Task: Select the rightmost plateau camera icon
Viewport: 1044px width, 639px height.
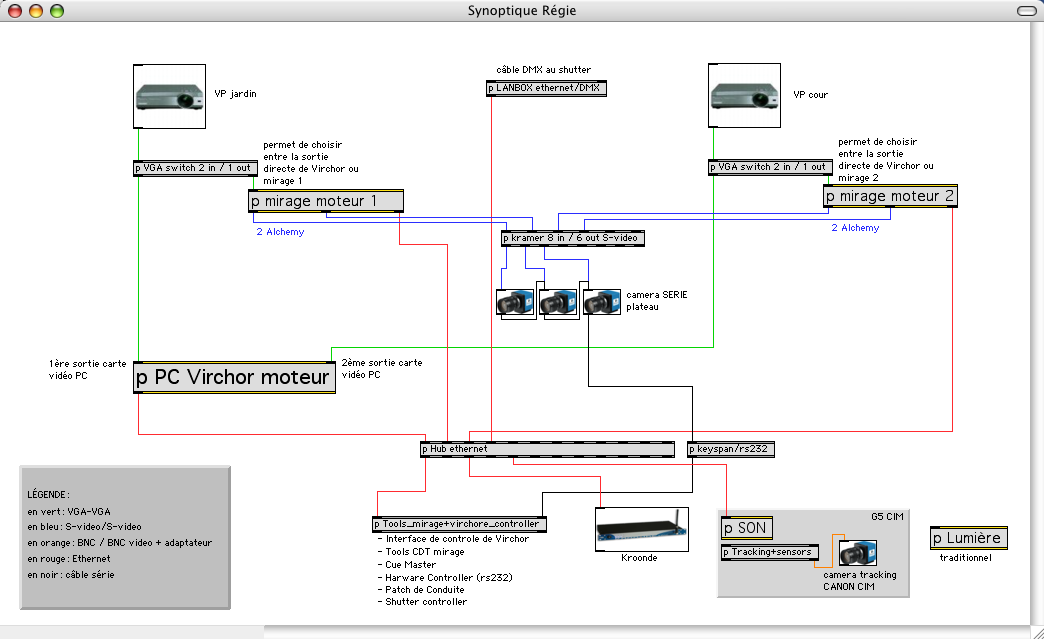Action: 602,301
